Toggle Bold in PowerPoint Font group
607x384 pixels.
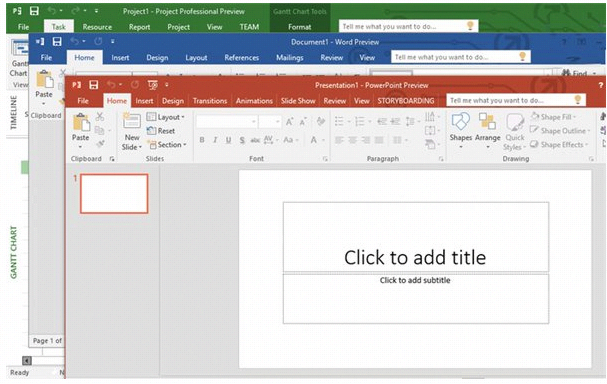[202, 140]
